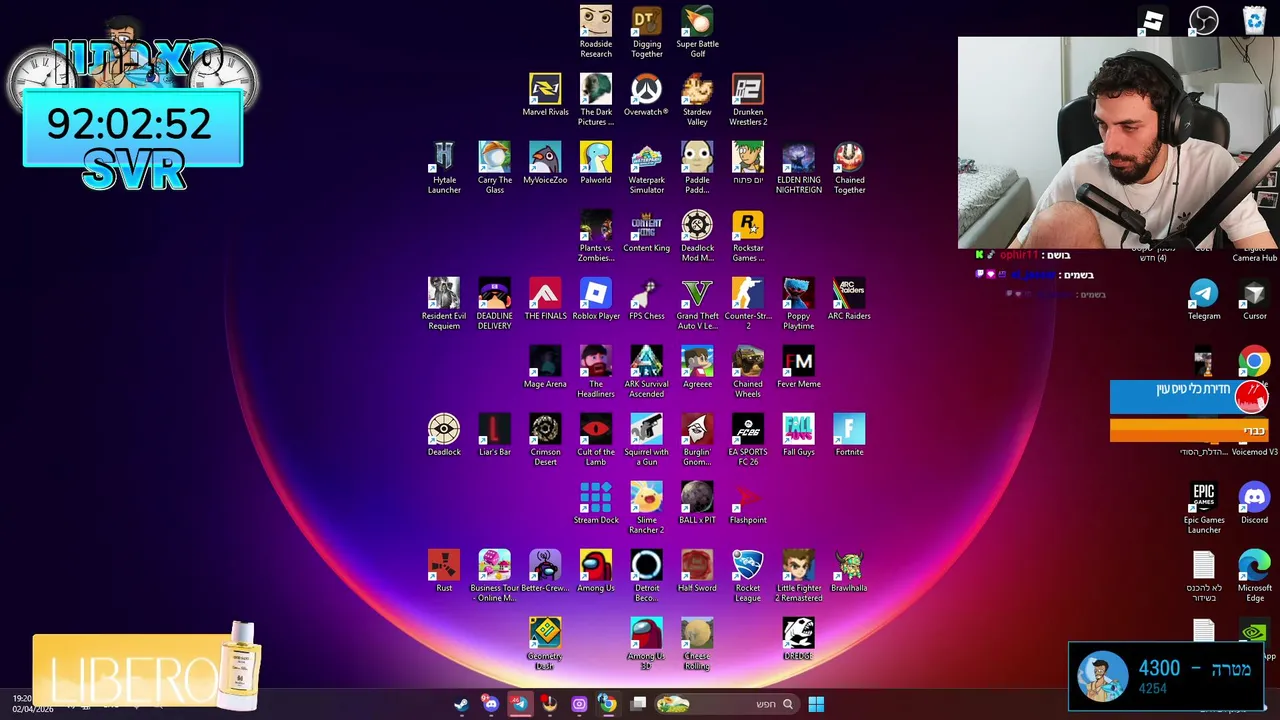The height and width of the screenshot is (720, 1280).
Task: Open the Rust game shortcut
Action: point(444,572)
